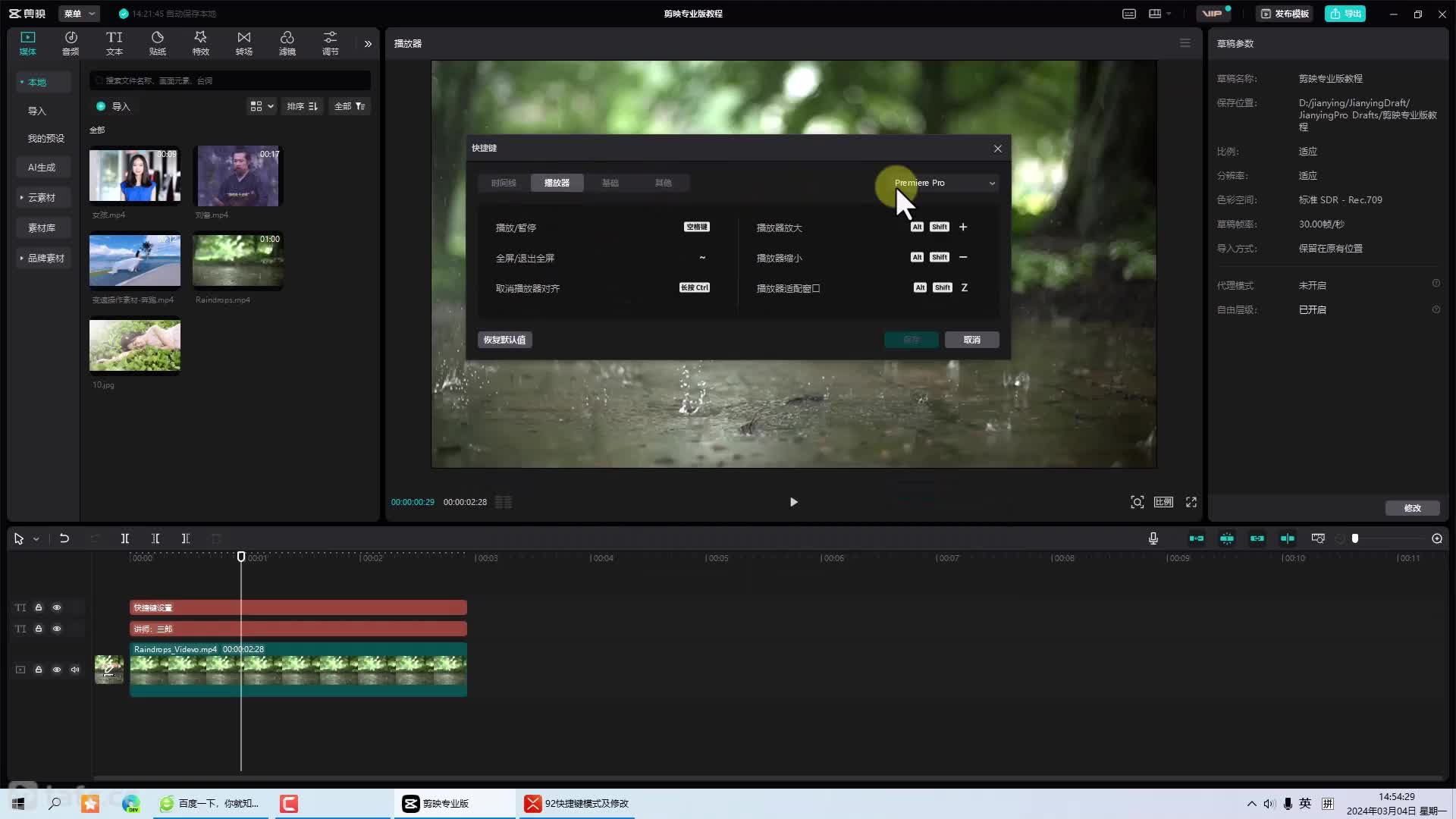Open the 转场 transitions panel

coord(244,43)
